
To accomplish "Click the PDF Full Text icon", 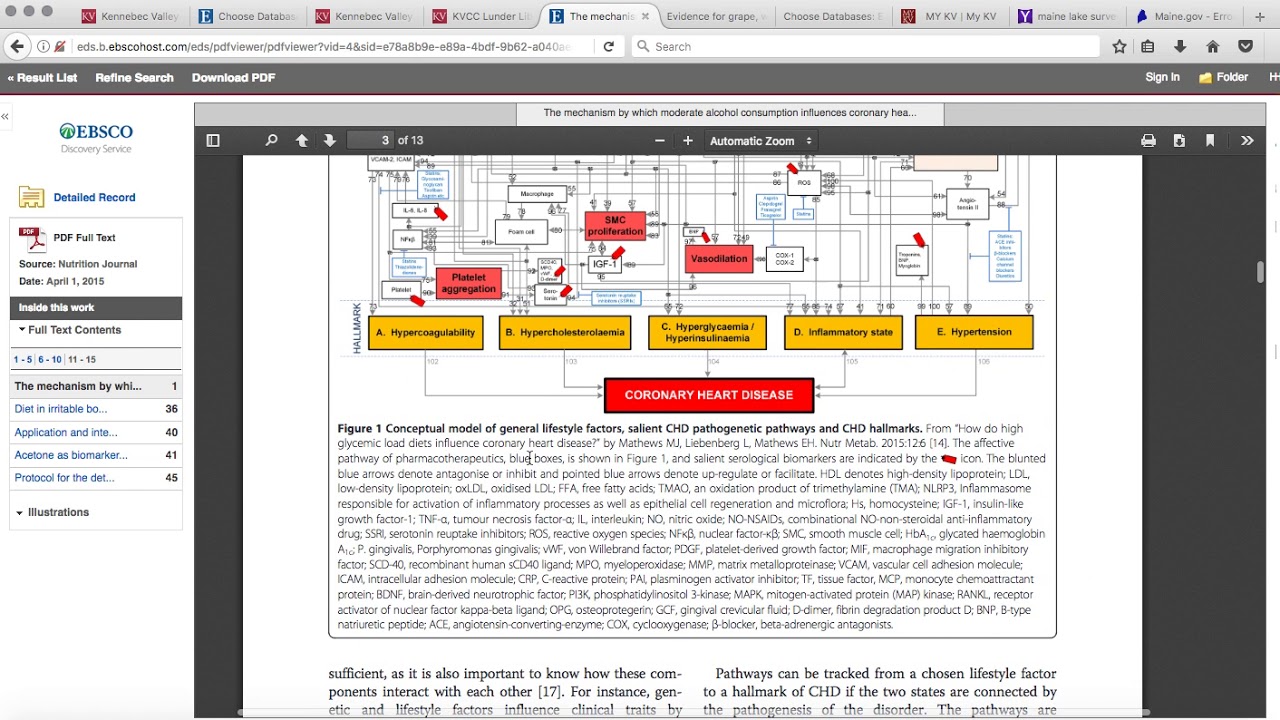I will click(33, 240).
